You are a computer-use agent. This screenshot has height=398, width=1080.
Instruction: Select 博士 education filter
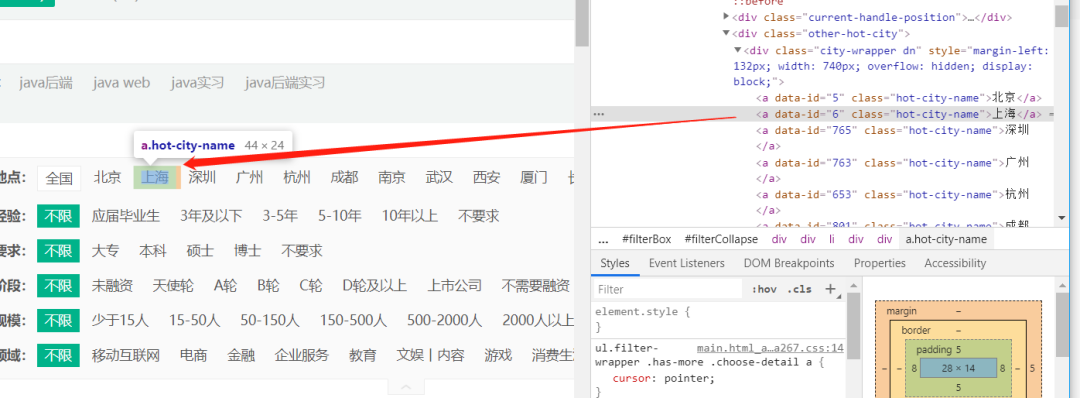[x=247, y=251]
